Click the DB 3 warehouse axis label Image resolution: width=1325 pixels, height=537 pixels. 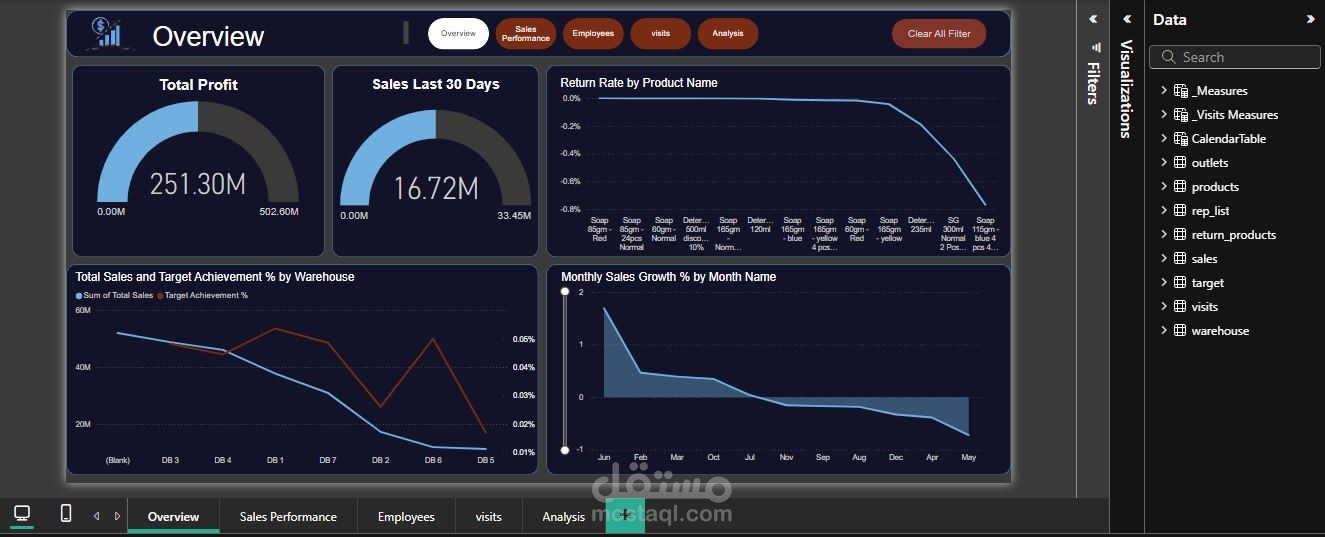click(x=170, y=460)
